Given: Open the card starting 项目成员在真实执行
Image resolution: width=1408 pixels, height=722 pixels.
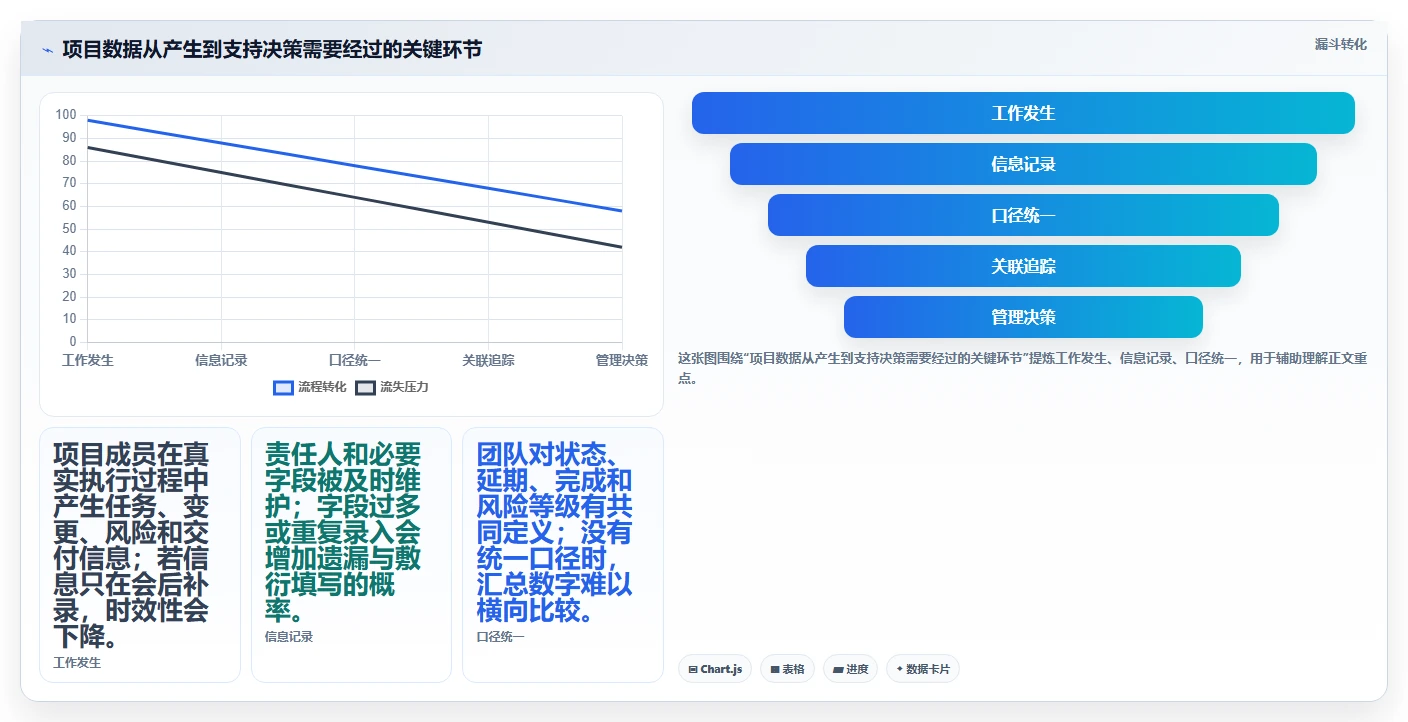Looking at the screenshot, I should coord(140,555).
